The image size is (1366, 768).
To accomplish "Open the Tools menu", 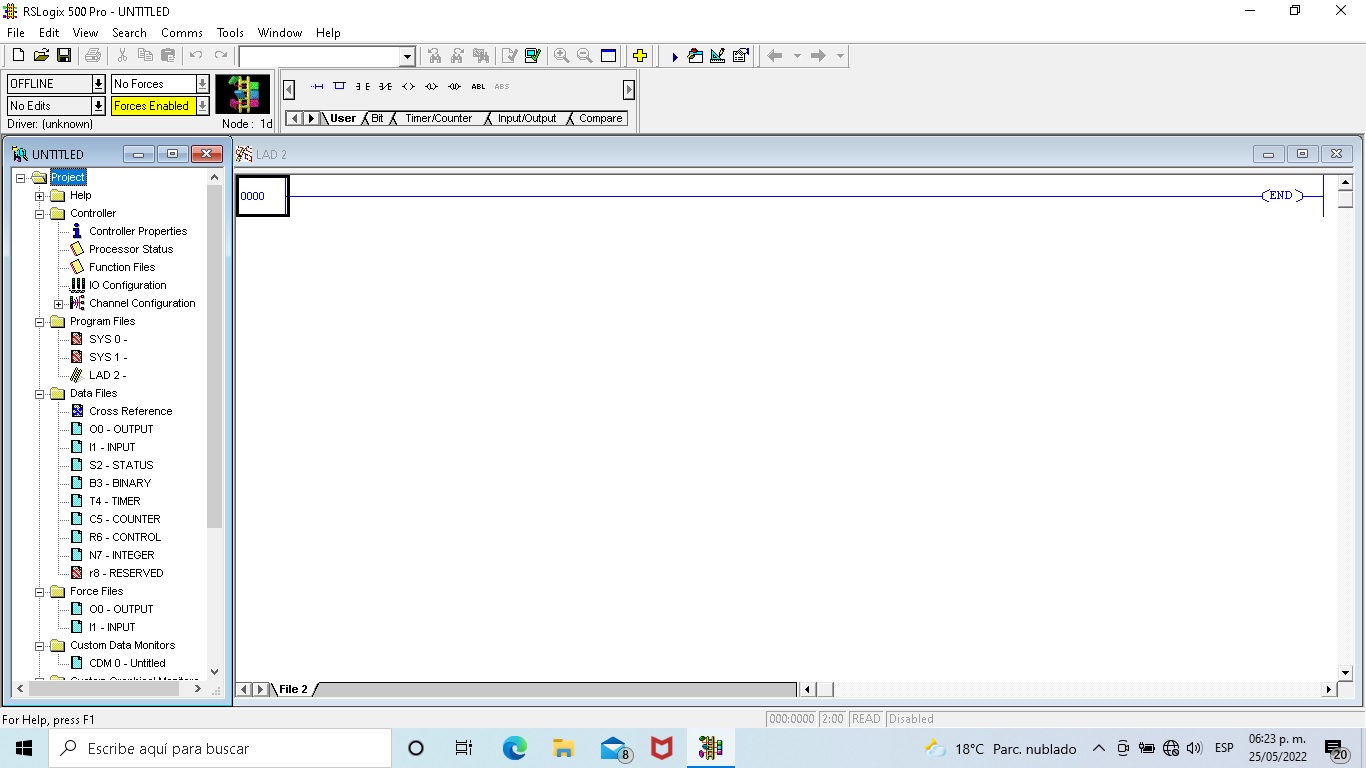I will tap(230, 33).
